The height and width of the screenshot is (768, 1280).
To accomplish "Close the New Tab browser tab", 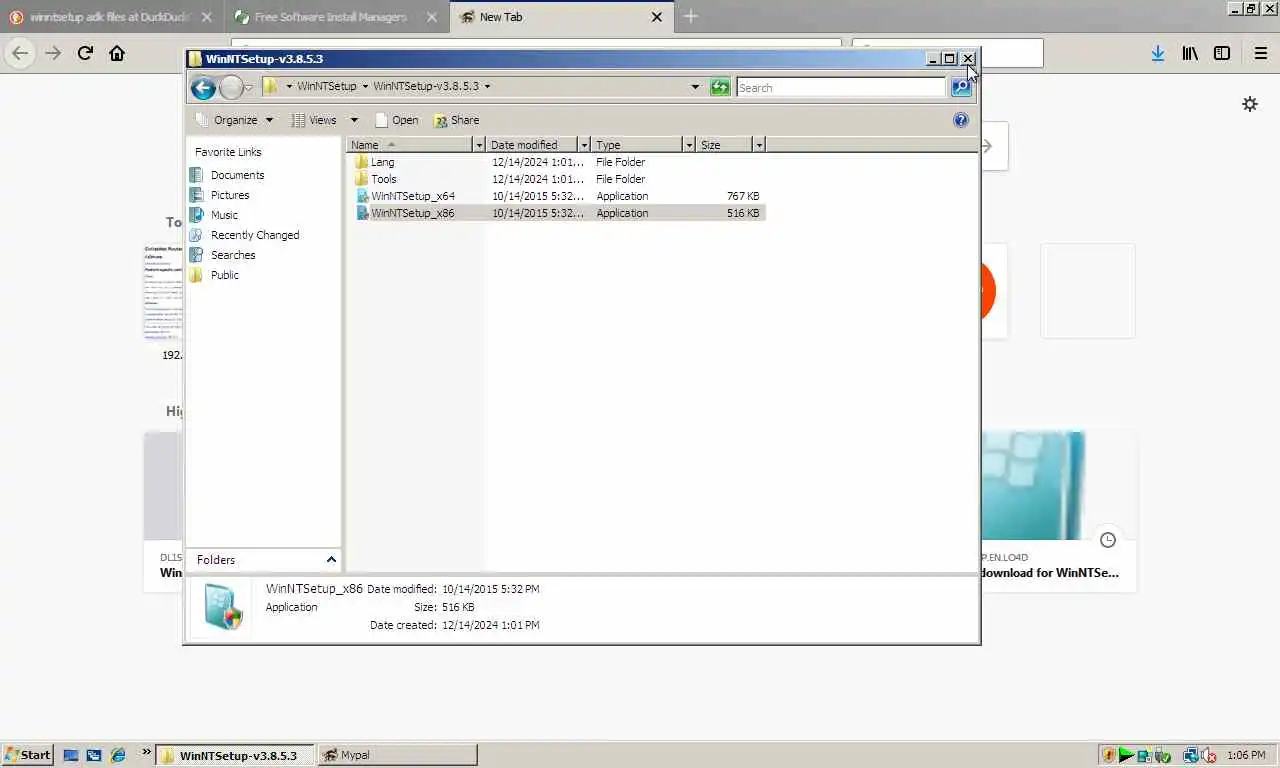I will click(657, 17).
